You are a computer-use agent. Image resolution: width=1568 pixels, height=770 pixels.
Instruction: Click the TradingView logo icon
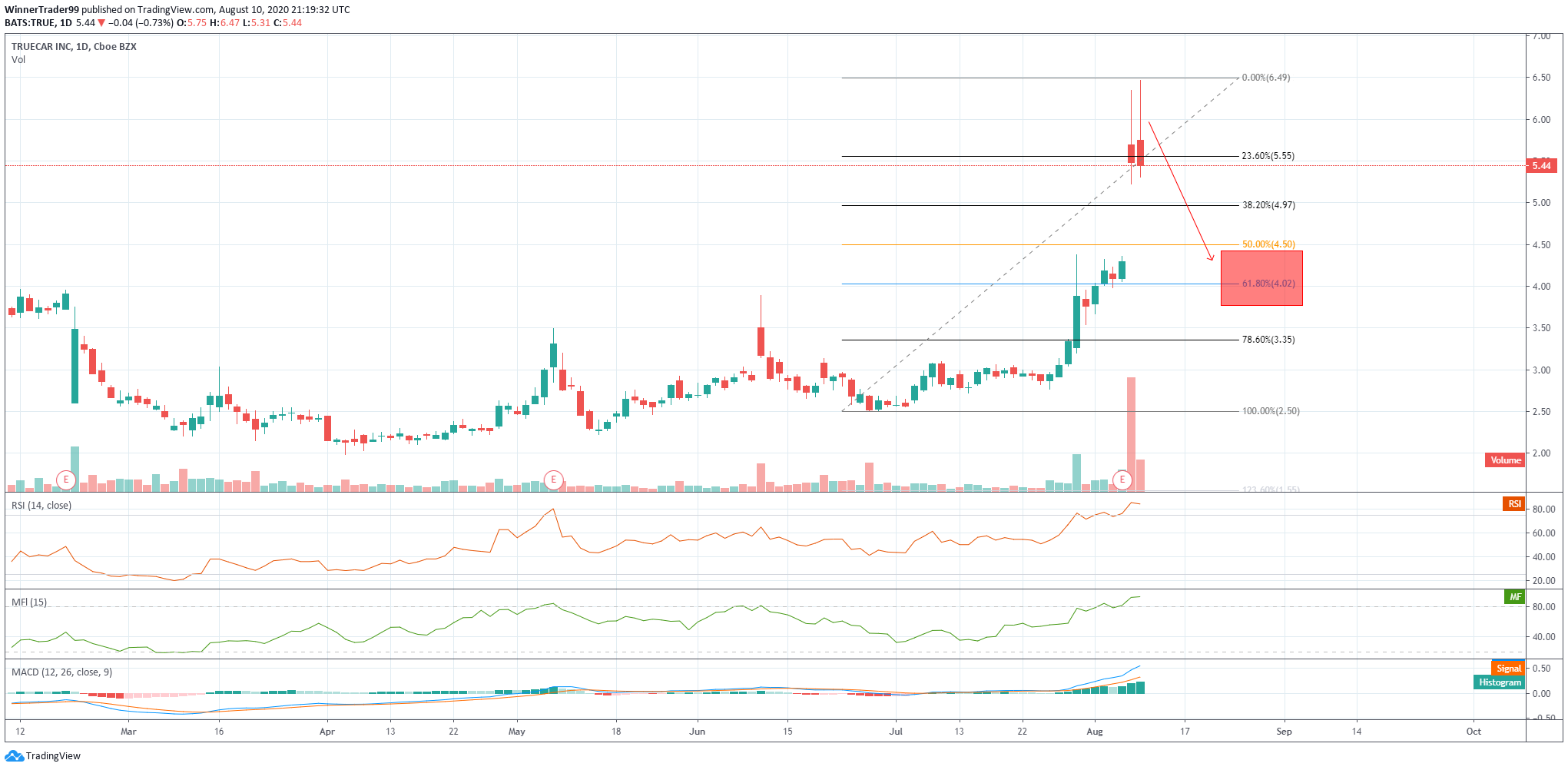(x=14, y=756)
